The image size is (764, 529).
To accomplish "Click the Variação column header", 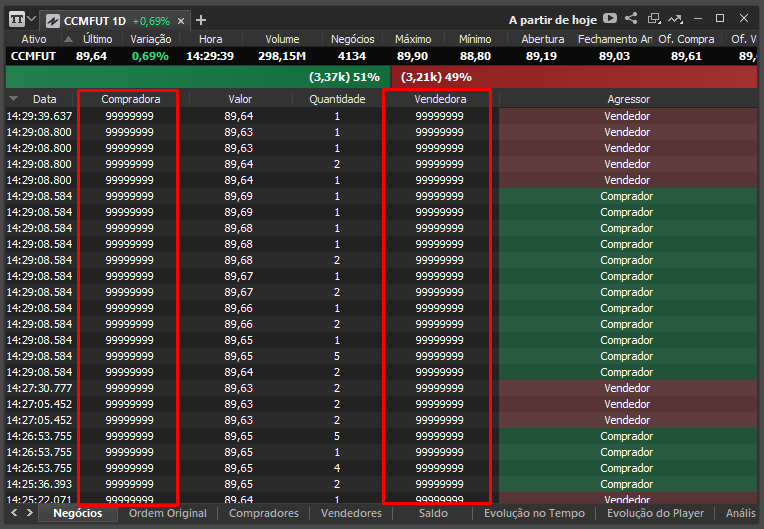I will coord(151,39).
